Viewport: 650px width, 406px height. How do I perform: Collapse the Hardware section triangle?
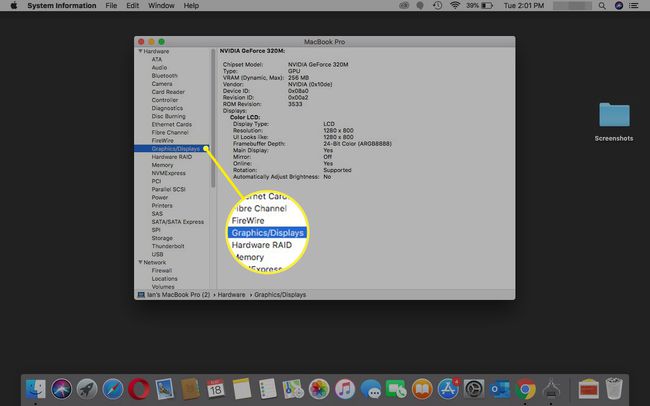pyautogui.click(x=140, y=51)
